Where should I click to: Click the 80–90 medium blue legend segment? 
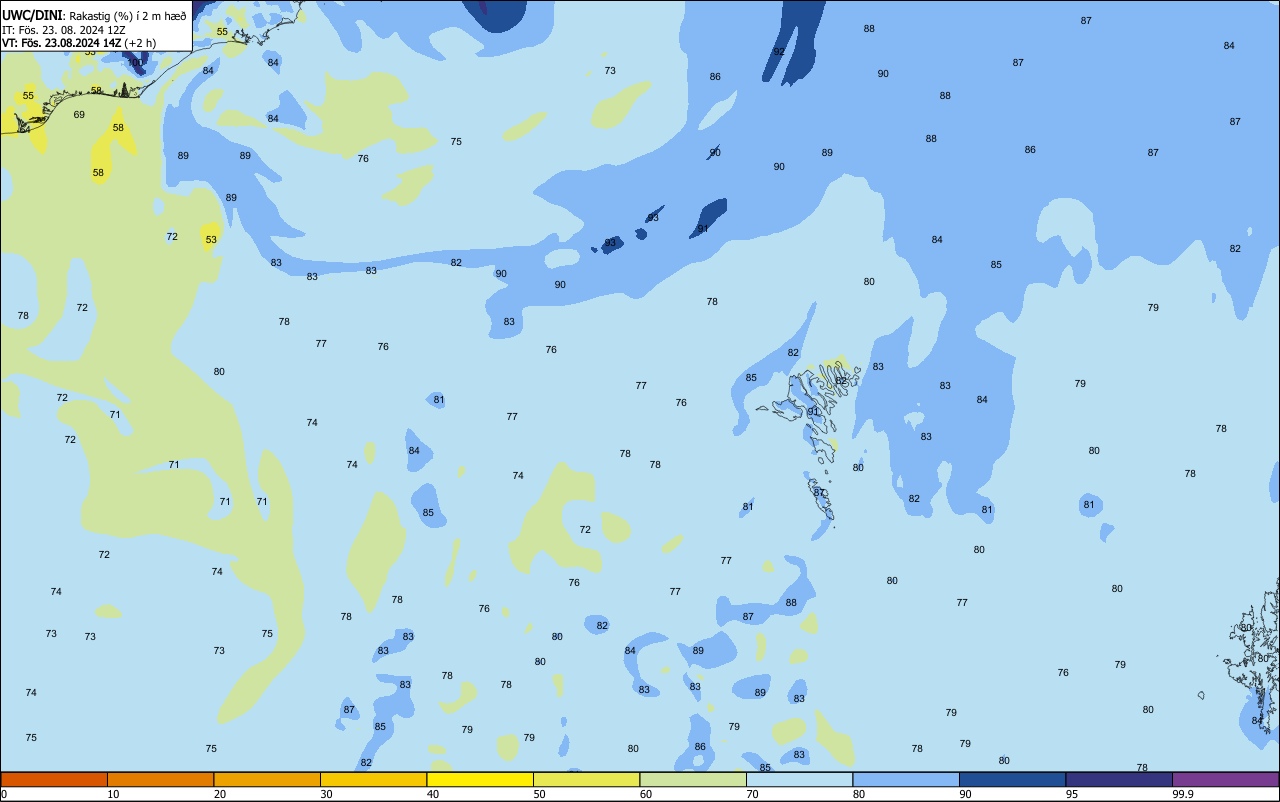[x=906, y=779]
